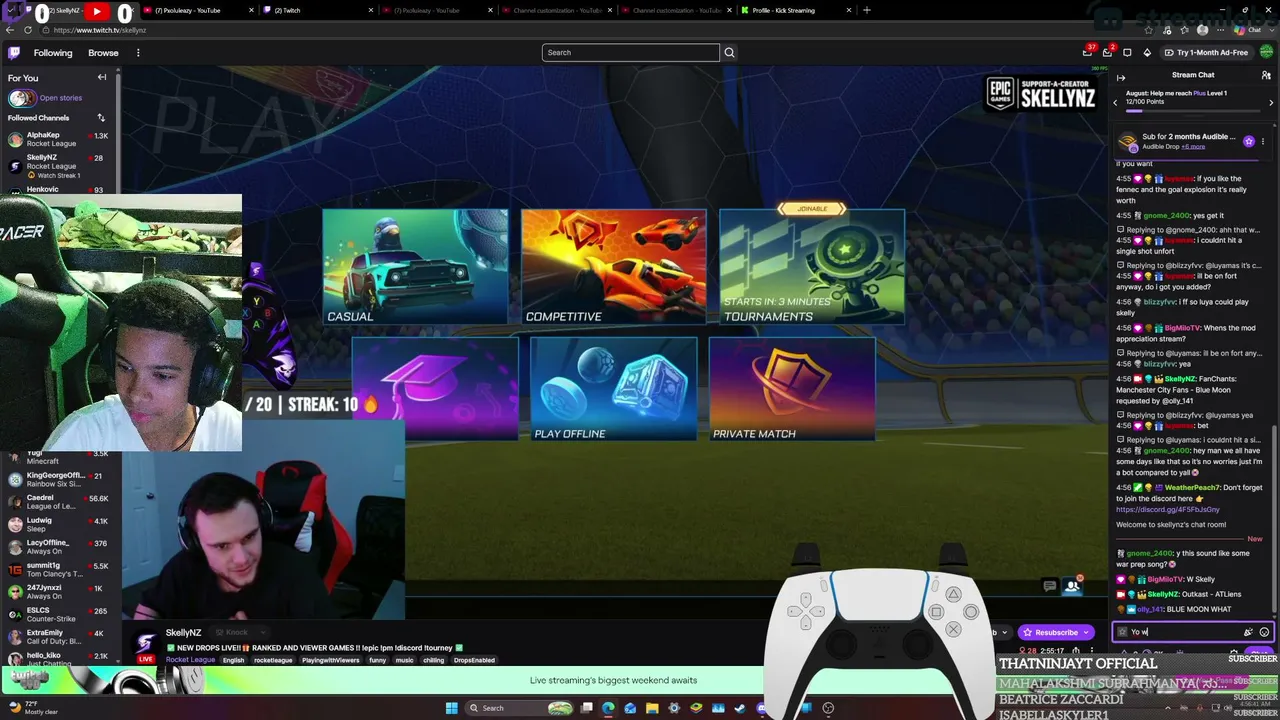Select the Casual playlist tile
The image size is (1280, 720).
coord(415,266)
